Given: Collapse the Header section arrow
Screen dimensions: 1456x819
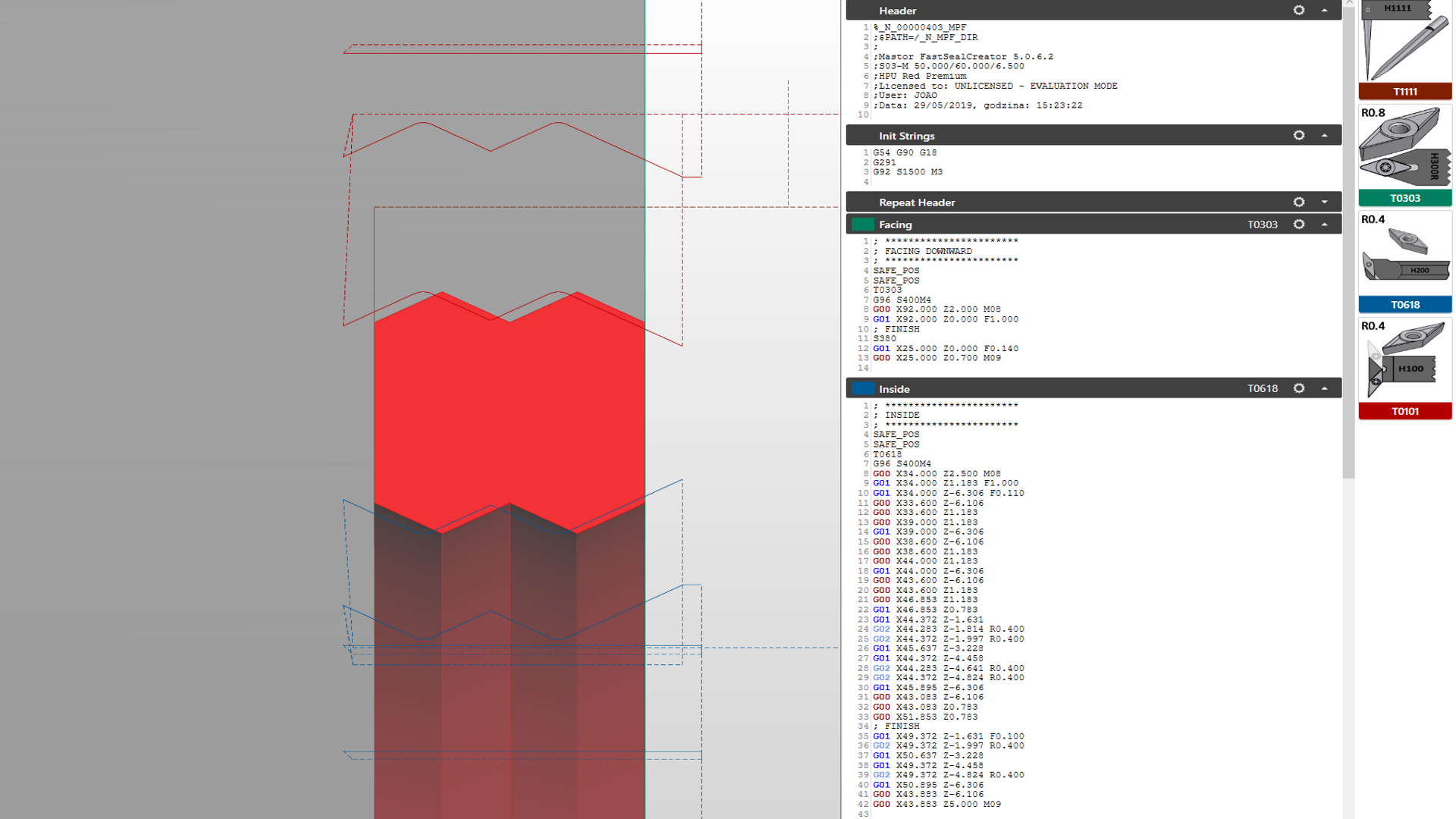Looking at the screenshot, I should coord(1325,10).
